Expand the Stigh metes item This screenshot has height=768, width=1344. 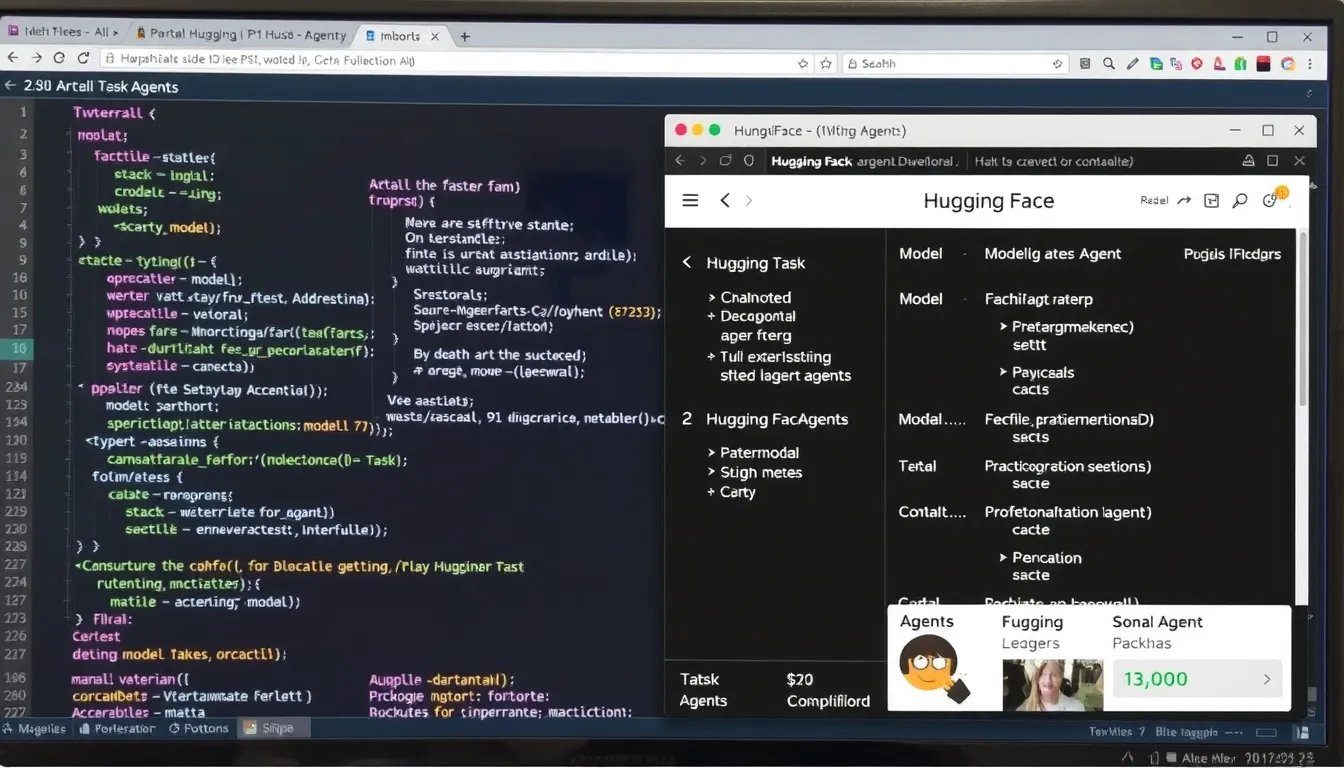pos(711,473)
